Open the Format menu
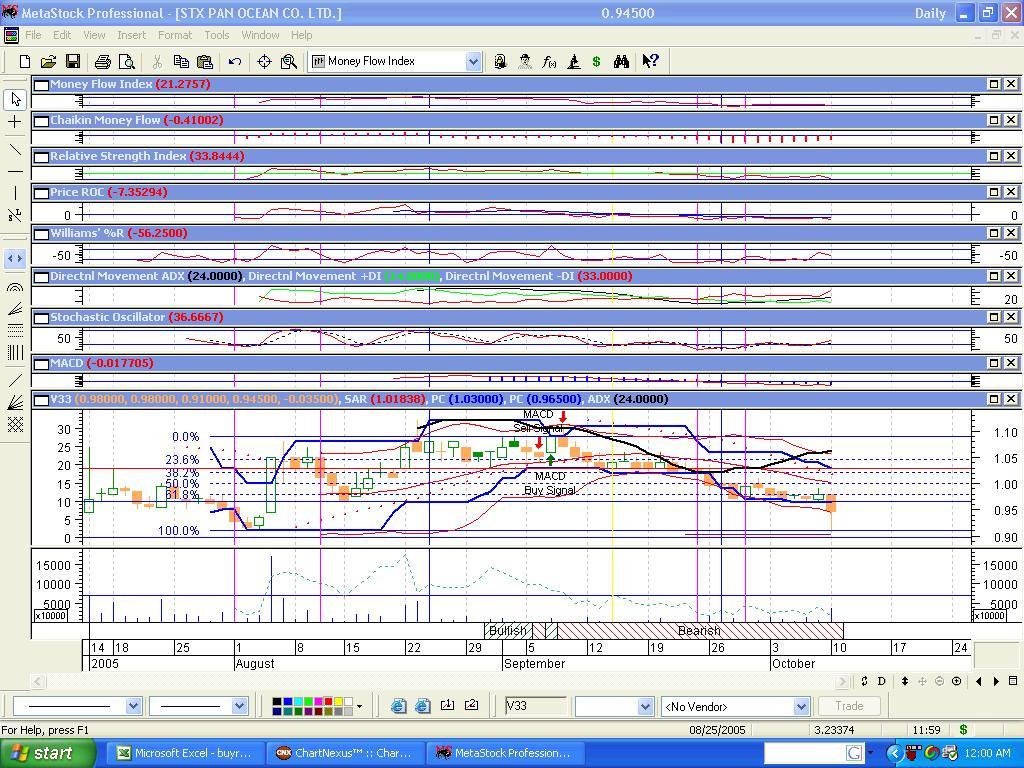The width and height of the screenshot is (1024, 768). (175, 35)
